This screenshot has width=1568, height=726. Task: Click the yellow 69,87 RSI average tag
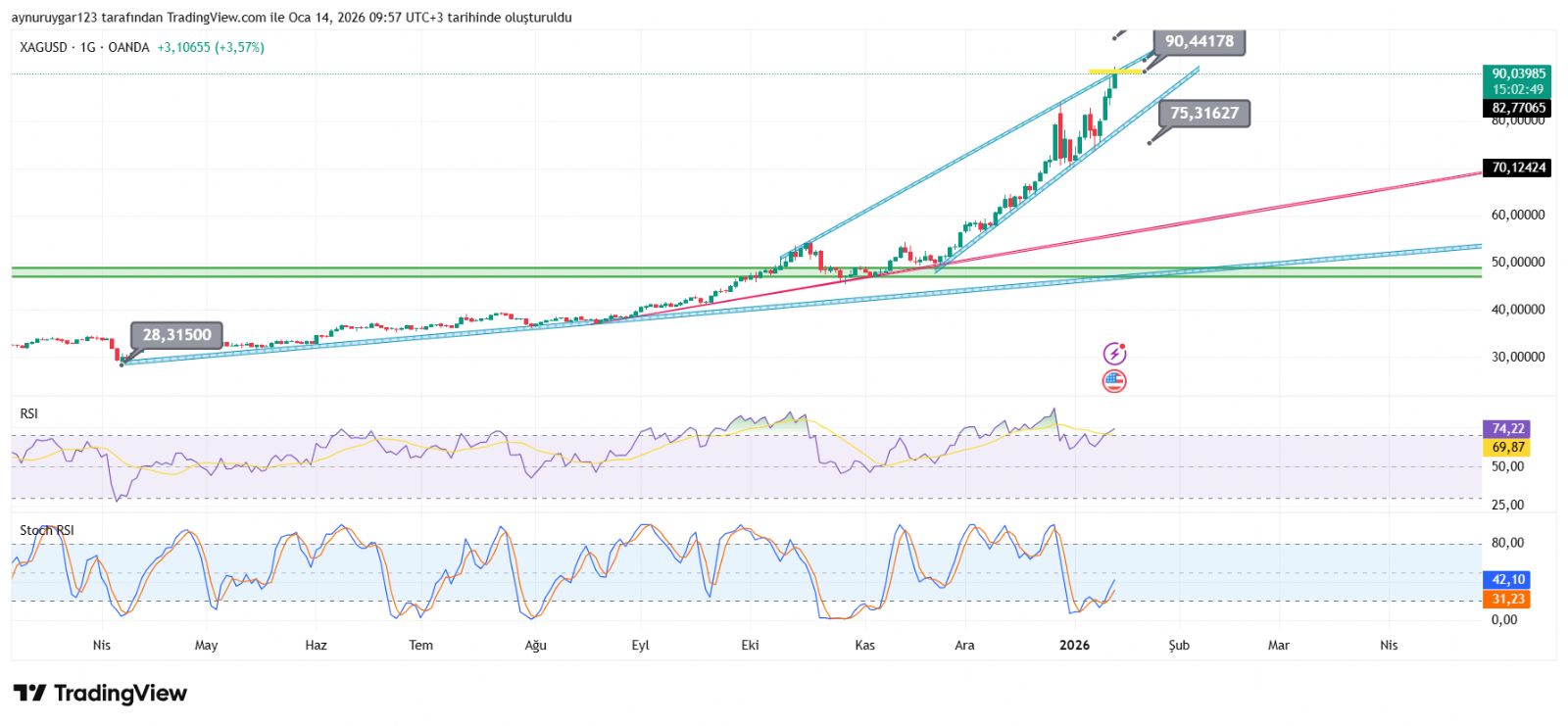tap(1507, 447)
